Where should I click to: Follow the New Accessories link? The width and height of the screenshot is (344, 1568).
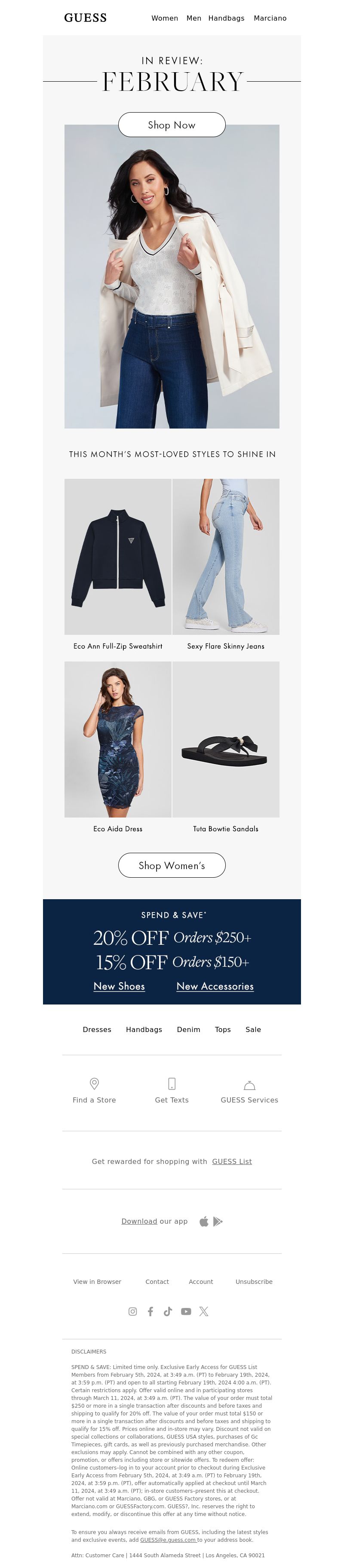[215, 986]
